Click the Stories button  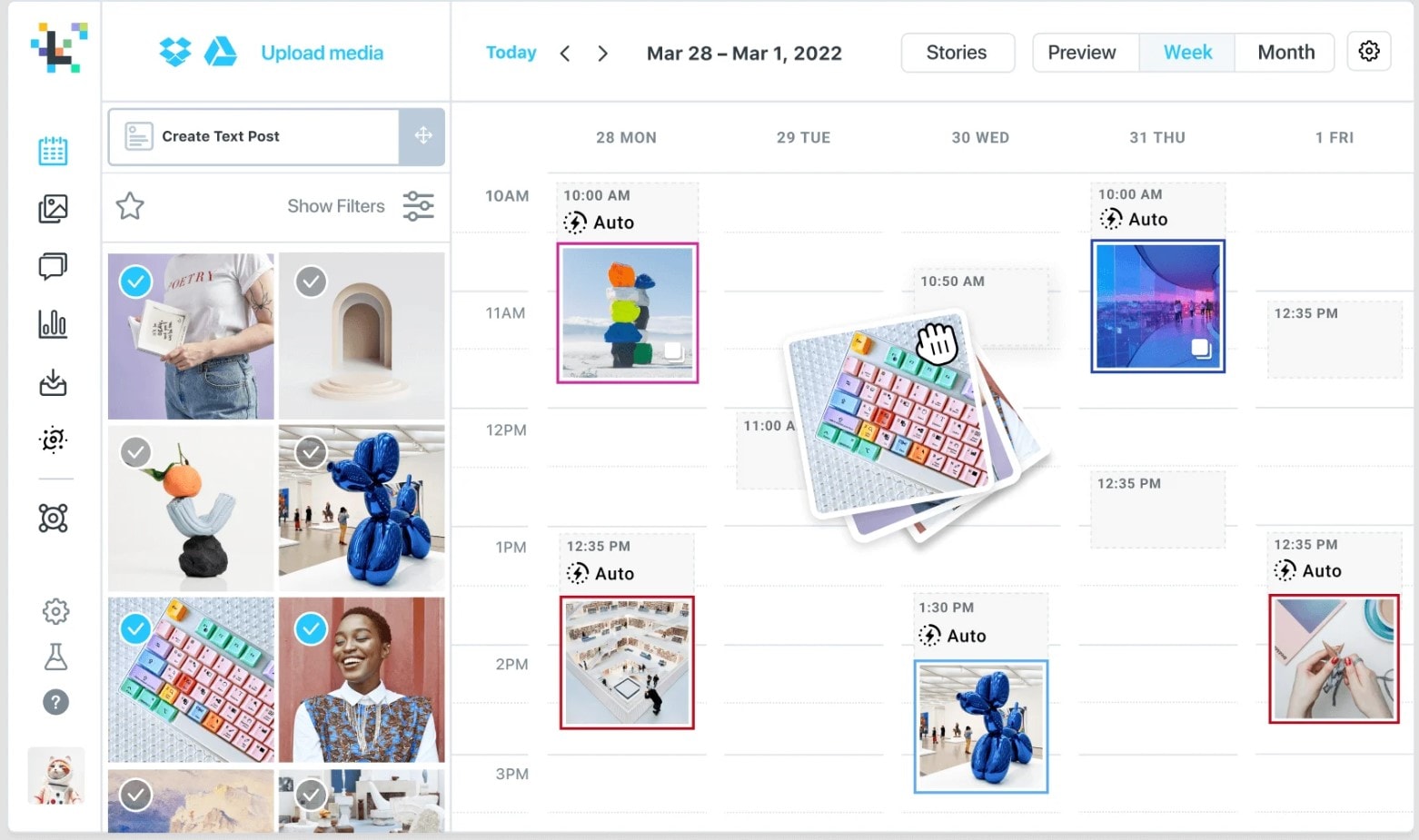[957, 53]
